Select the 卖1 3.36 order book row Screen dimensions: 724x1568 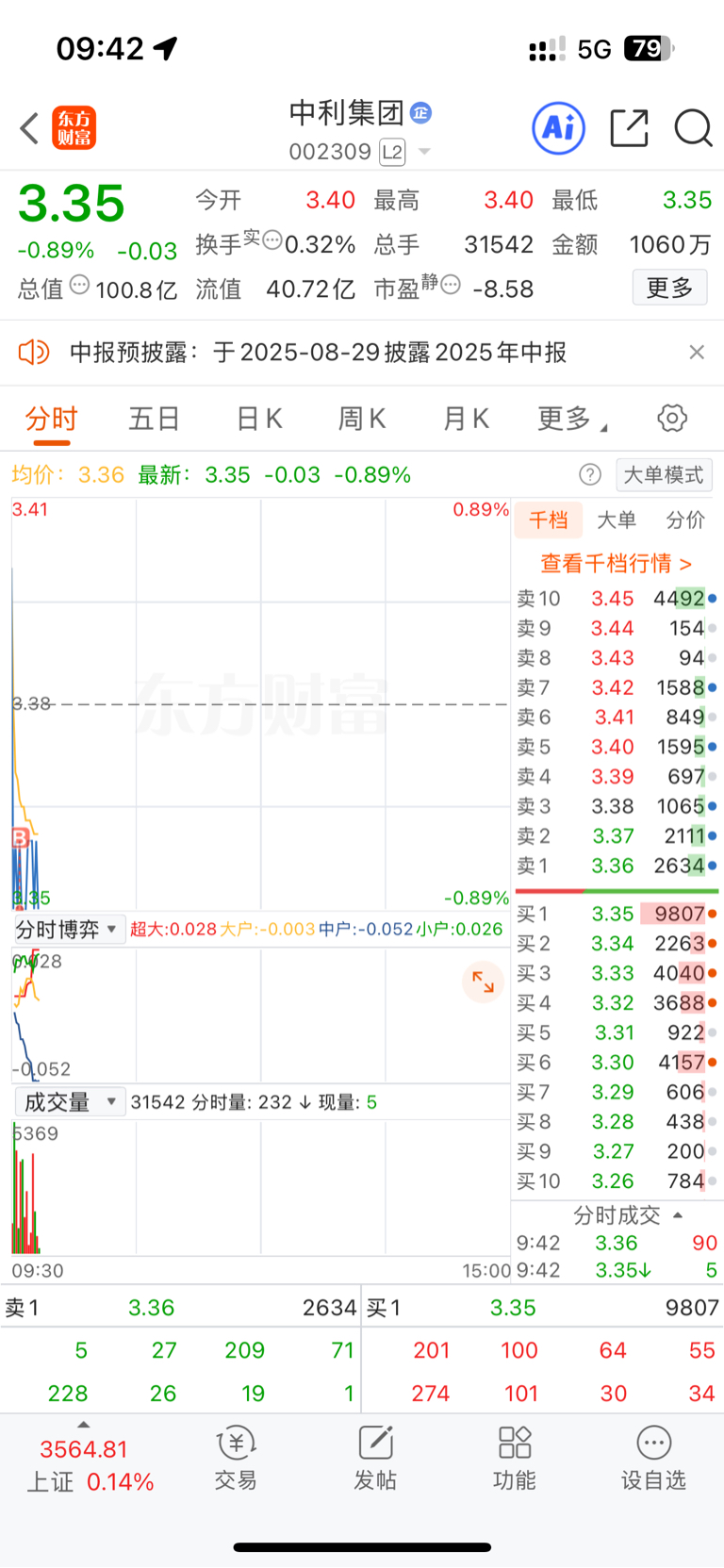pyautogui.click(x=617, y=866)
